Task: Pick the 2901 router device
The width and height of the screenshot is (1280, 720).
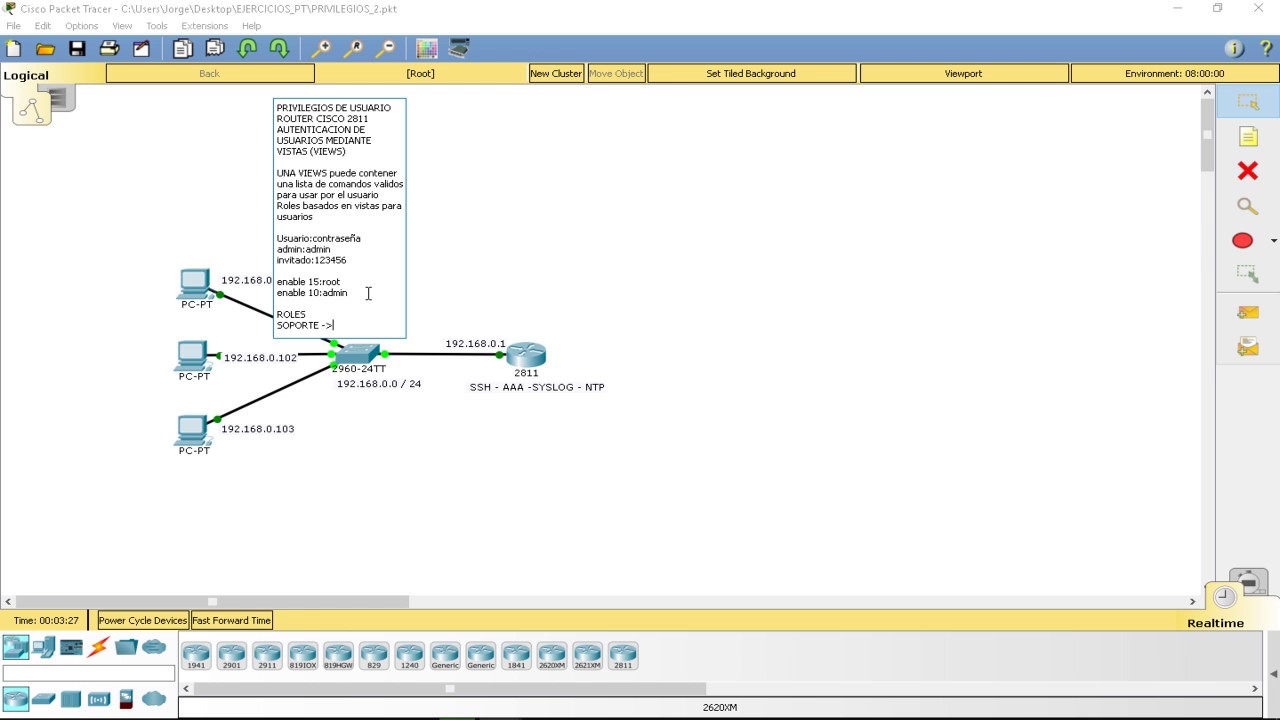Action: pyautogui.click(x=231, y=656)
